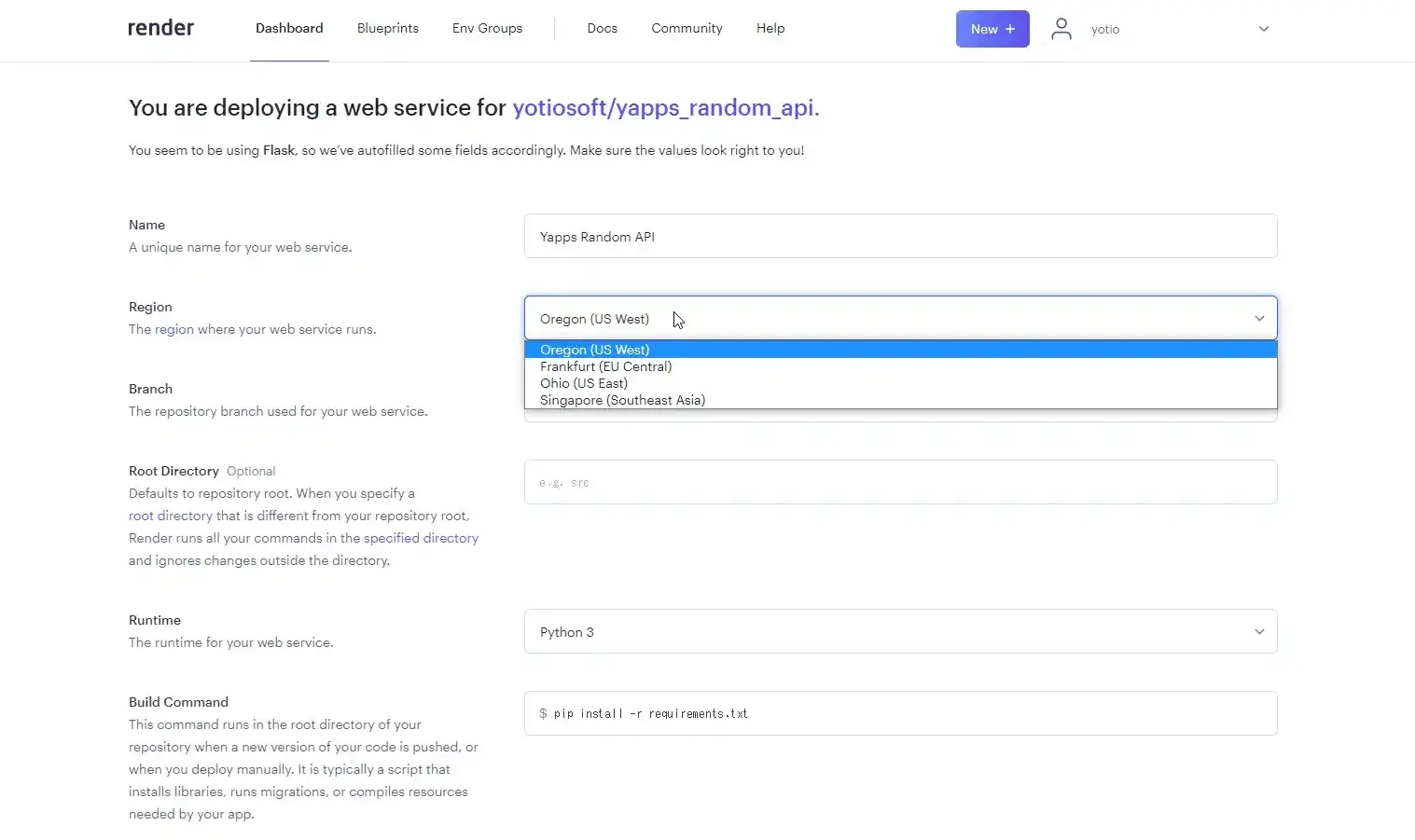Expand the Runtime Python 3 dropdown
Viewport: 1415px width, 840px height.
900,631
